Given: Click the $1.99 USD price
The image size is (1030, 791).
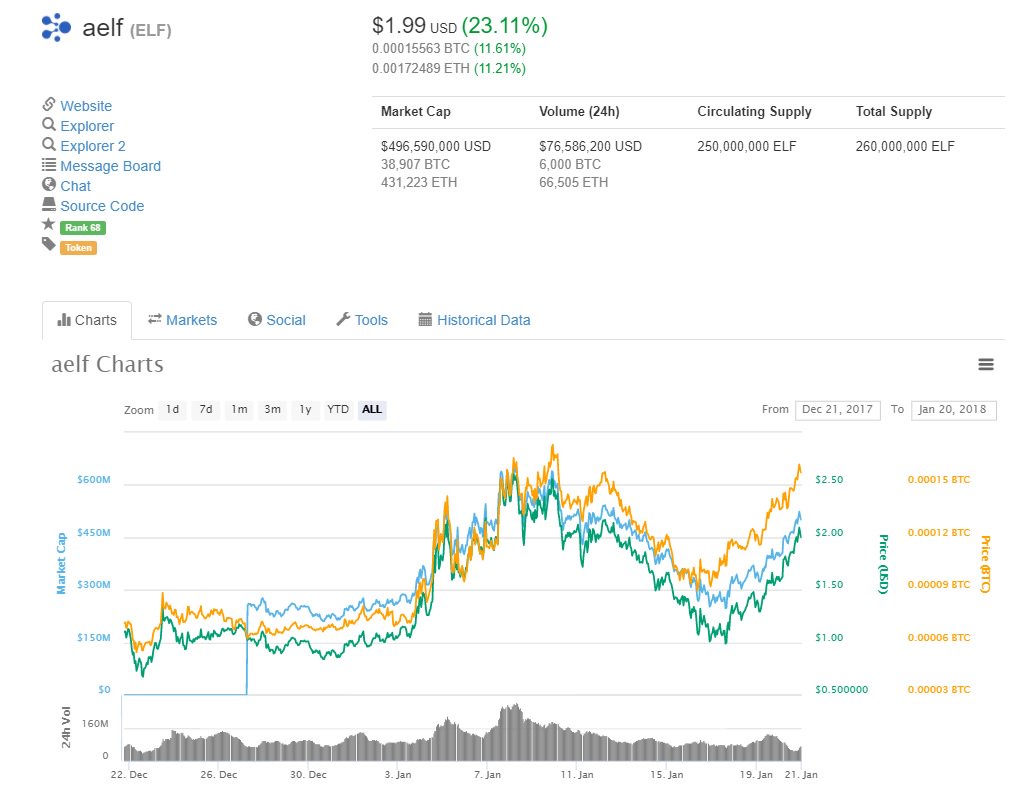Looking at the screenshot, I should [414, 26].
